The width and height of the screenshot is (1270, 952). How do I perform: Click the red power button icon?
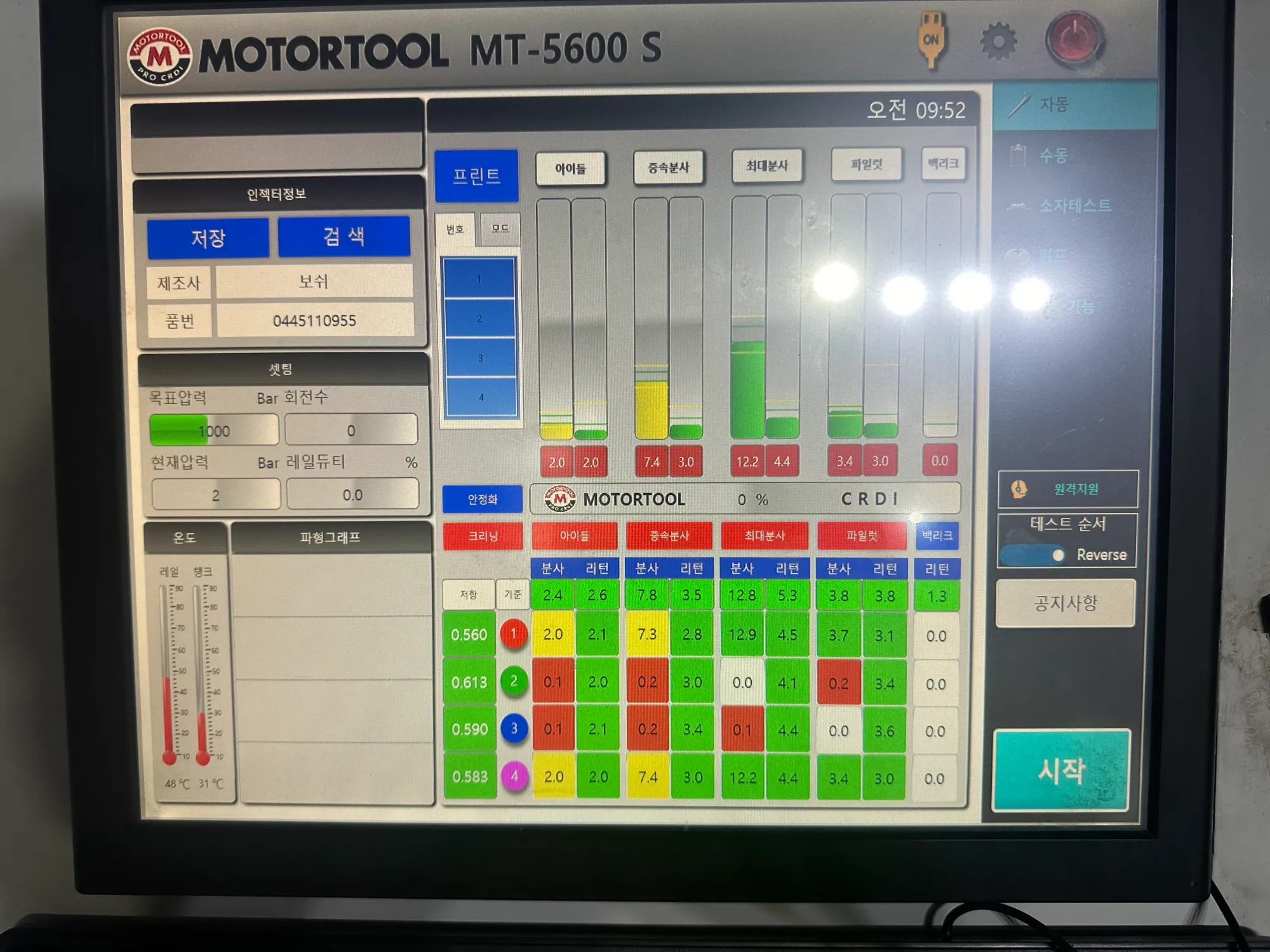tap(1076, 39)
